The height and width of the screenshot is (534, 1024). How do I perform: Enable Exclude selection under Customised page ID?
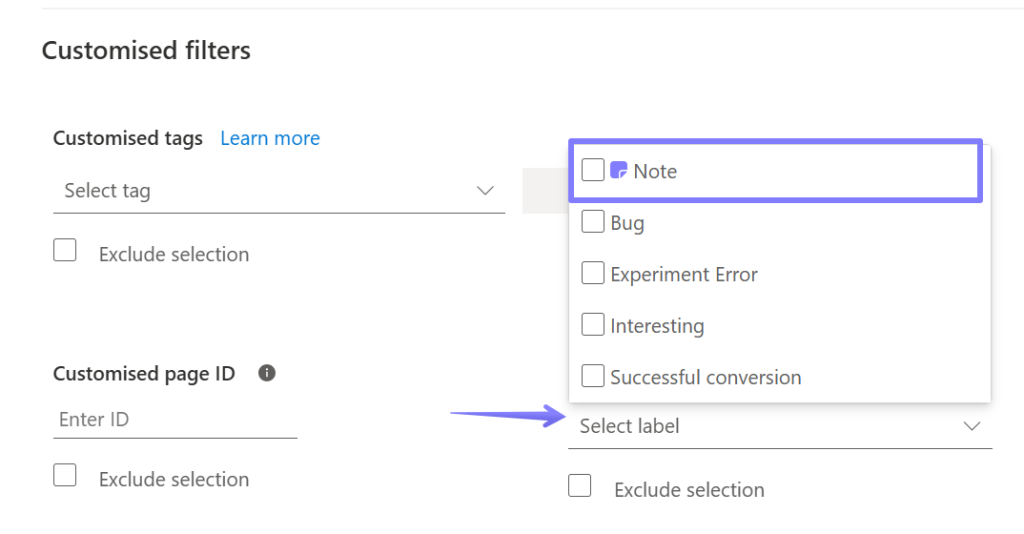coord(65,477)
